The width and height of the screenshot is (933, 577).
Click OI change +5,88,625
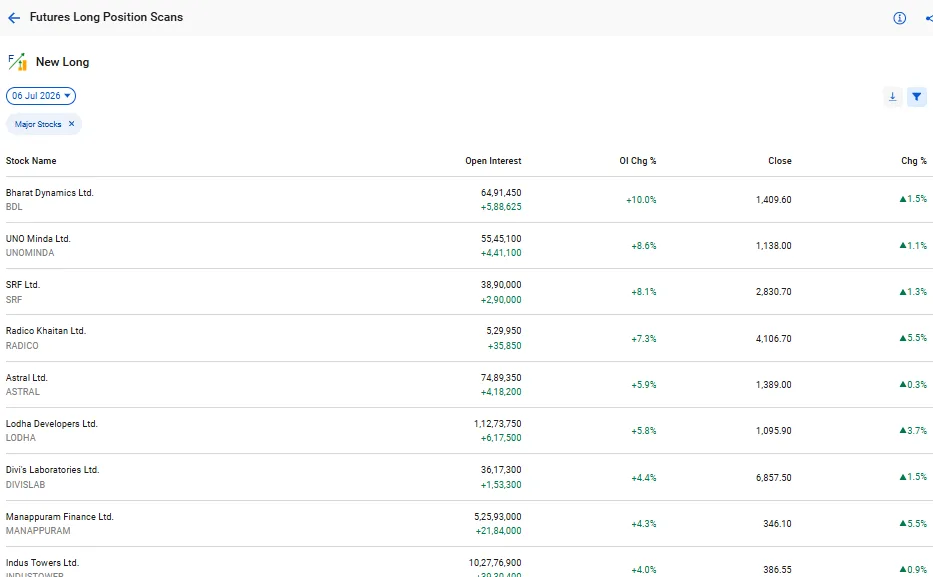(501, 207)
